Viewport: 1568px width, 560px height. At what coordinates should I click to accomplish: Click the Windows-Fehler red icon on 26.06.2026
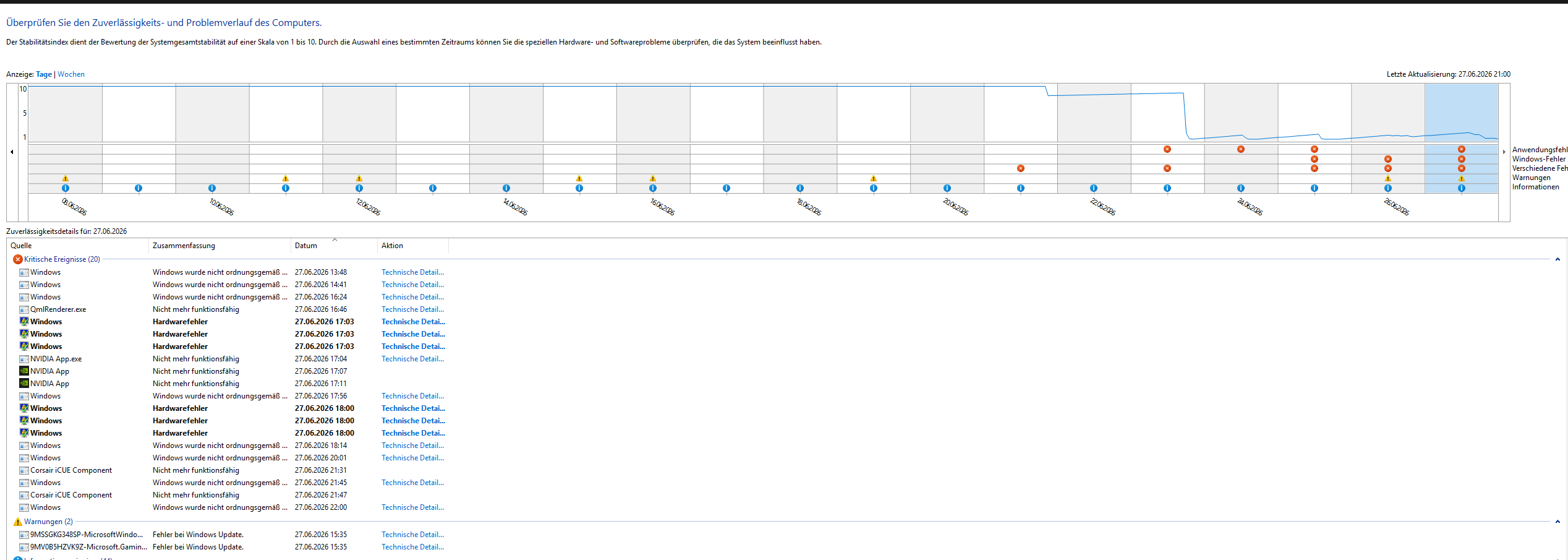[x=1388, y=159]
